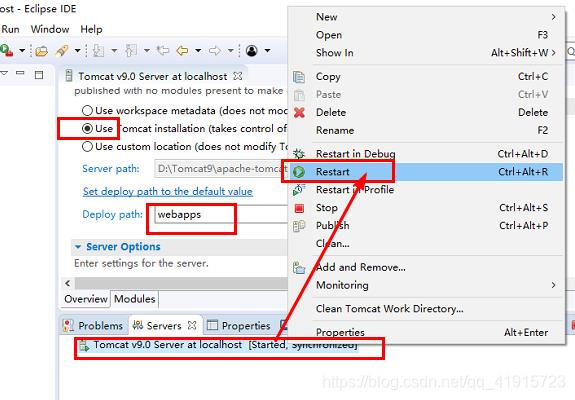The width and height of the screenshot is (575, 400).
Task: Select Tomcat v9.0 Server at localhost row
Action: [x=218, y=345]
